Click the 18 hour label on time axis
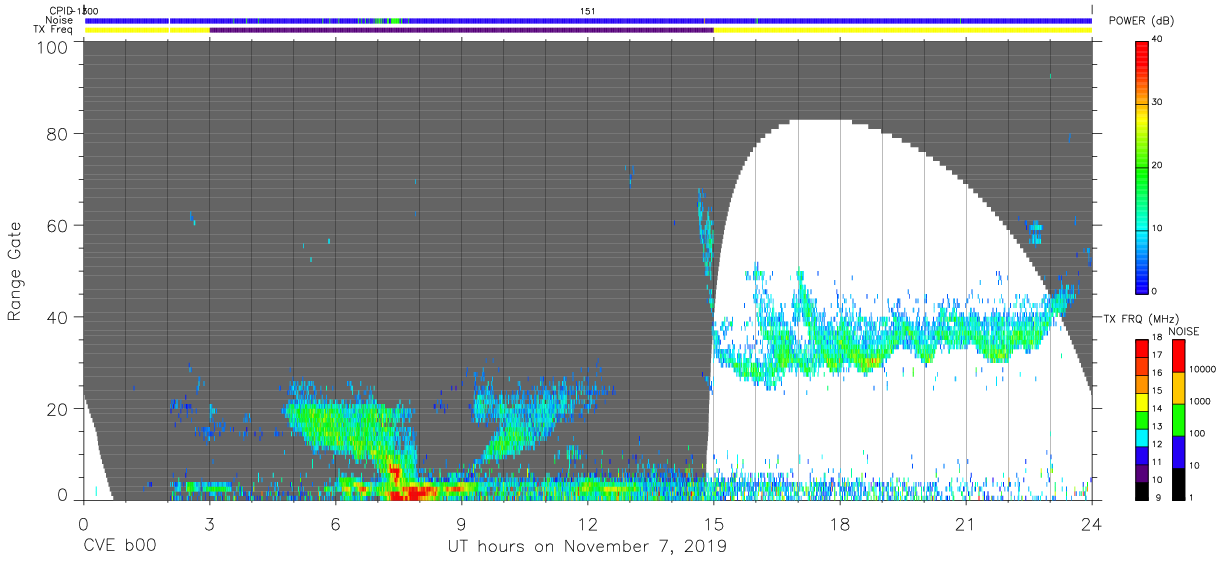The width and height of the screenshot is (1228, 567). (839, 523)
